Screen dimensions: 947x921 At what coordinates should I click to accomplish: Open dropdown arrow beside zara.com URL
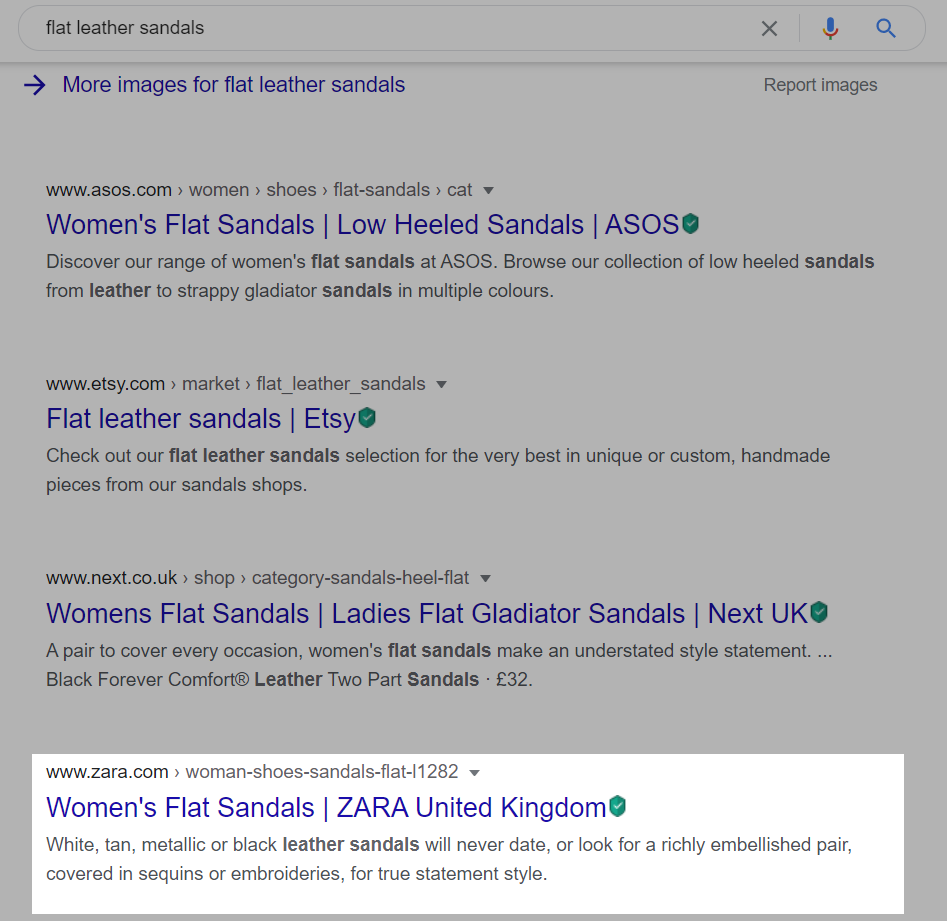coord(474,772)
